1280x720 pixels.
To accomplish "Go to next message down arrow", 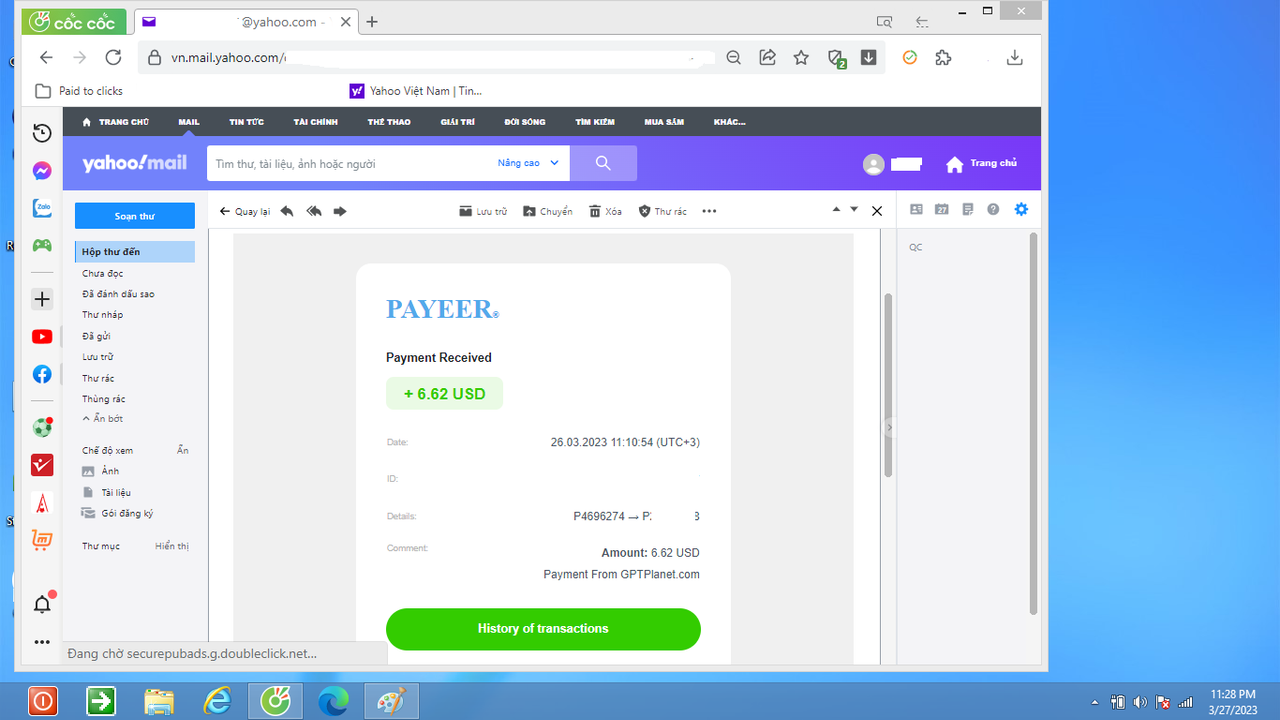I will click(x=854, y=209).
